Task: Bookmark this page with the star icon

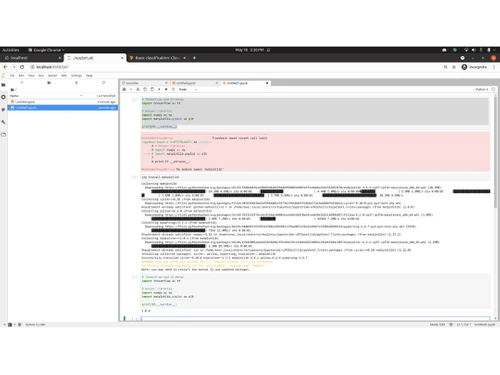Action: pyautogui.click(x=454, y=67)
